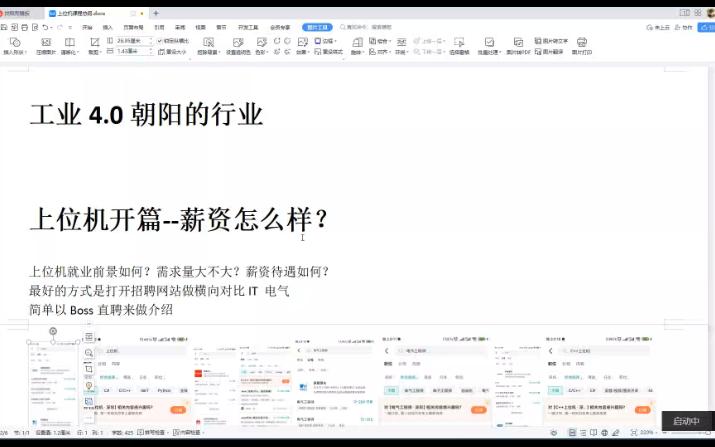Open the 色彩 color dropdown
Image resolution: width=715 pixels, height=447 pixels.
[x=261, y=52]
